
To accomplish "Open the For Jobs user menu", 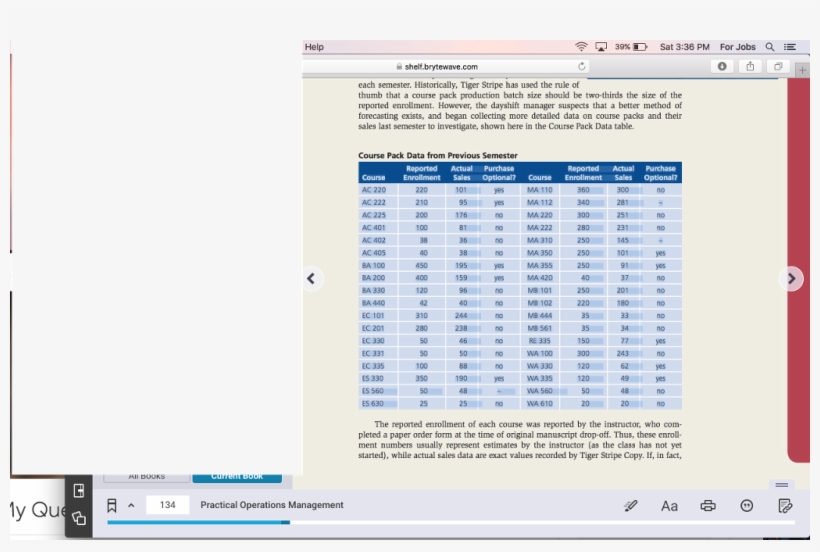I will pyautogui.click(x=737, y=47).
